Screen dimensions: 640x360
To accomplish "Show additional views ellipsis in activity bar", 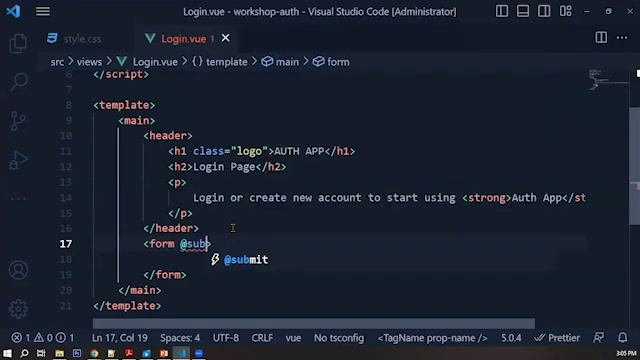I will pos(18,199).
